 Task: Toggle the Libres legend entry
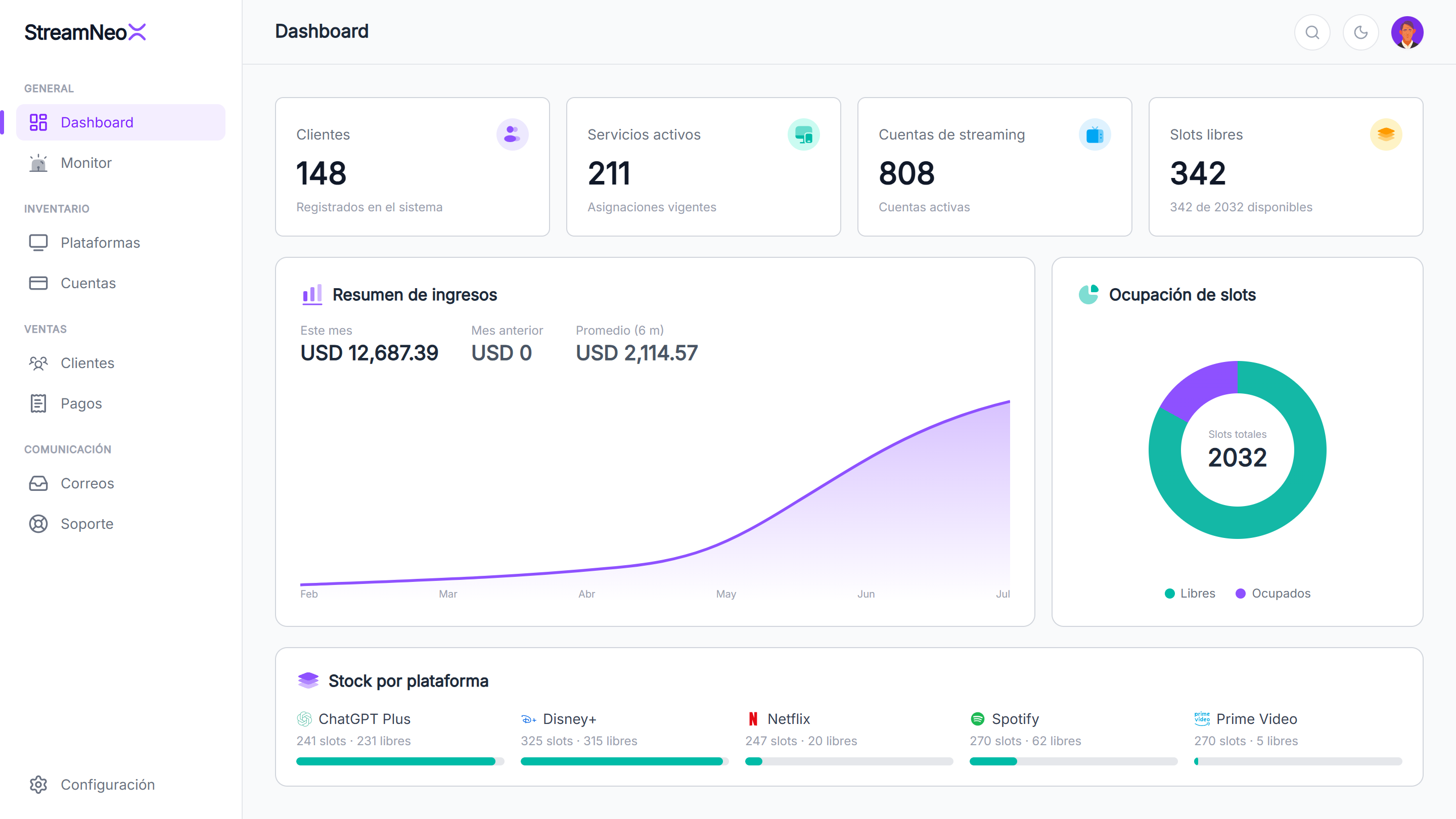pyautogui.click(x=1190, y=594)
